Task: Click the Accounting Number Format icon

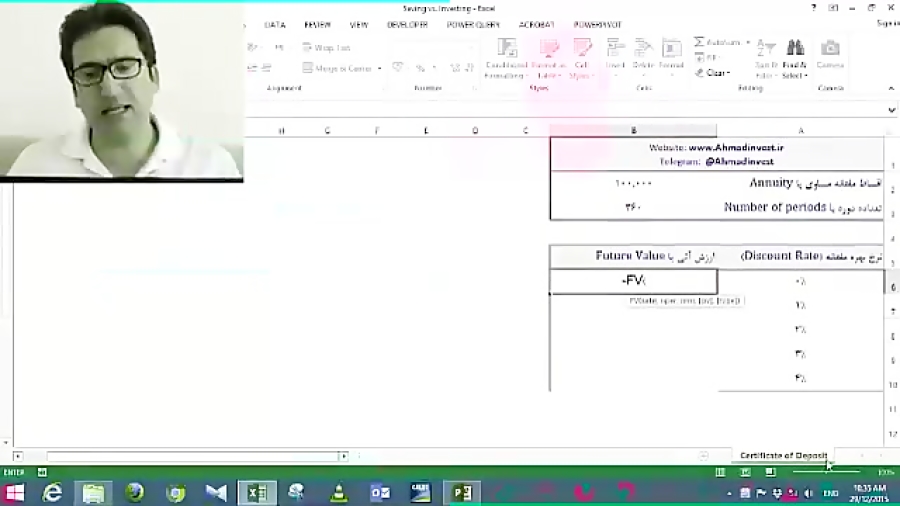Action: 397,68
